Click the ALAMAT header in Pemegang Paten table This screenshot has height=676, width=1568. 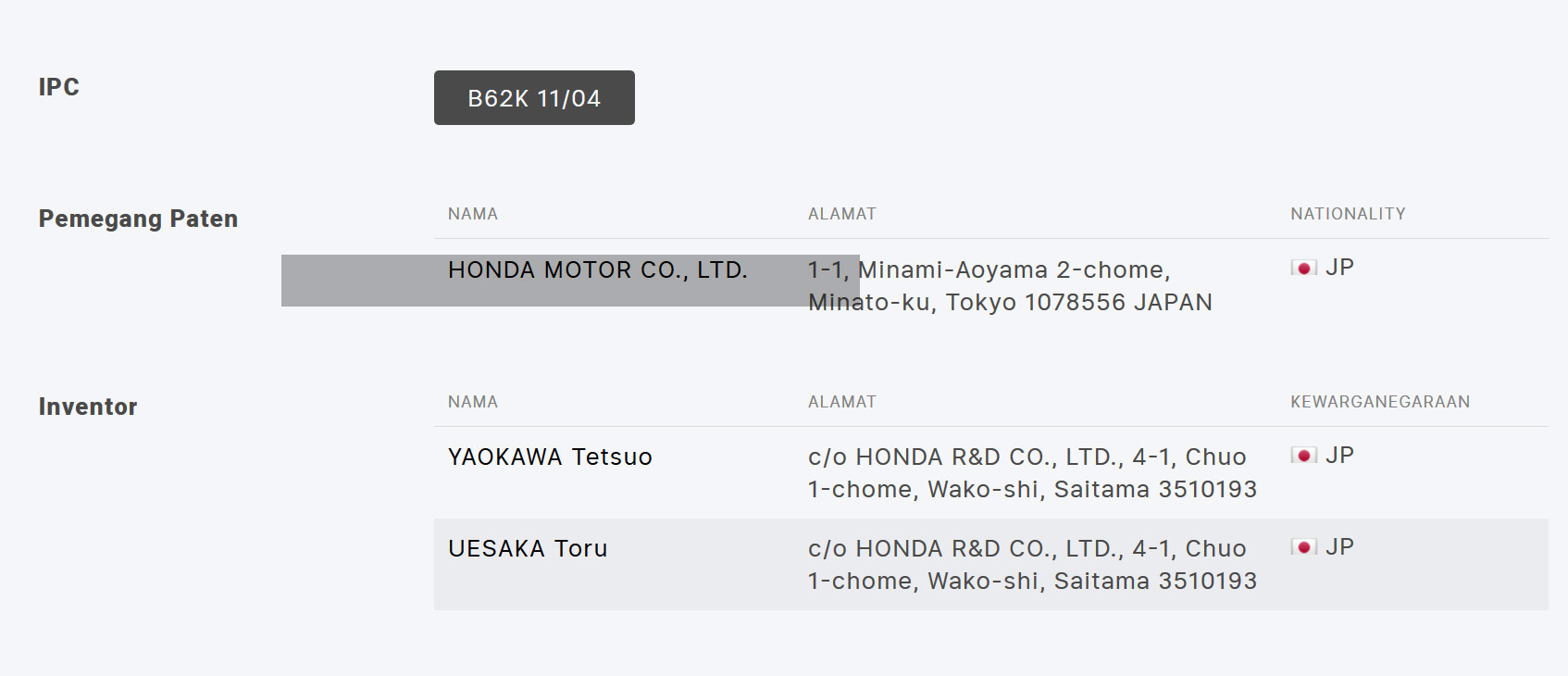(842, 214)
